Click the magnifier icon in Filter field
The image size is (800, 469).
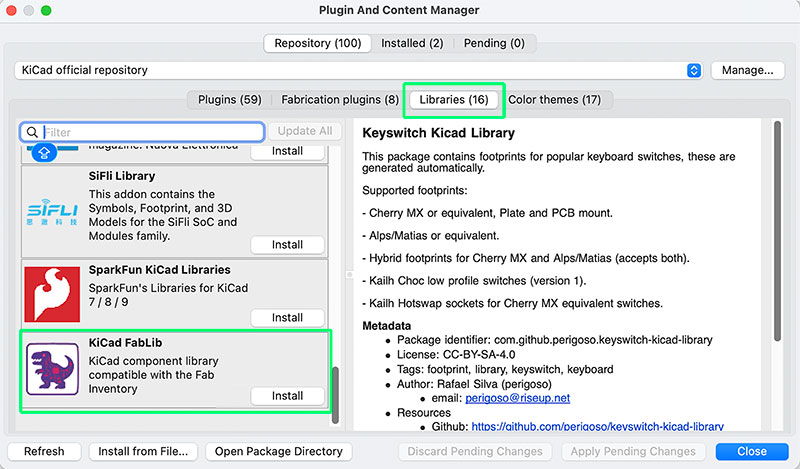tap(33, 132)
